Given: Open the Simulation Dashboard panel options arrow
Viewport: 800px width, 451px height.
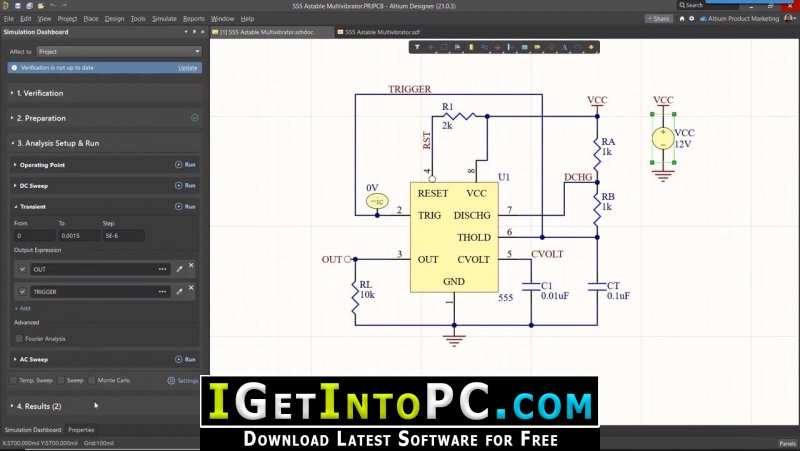Looking at the screenshot, I should 186,32.
